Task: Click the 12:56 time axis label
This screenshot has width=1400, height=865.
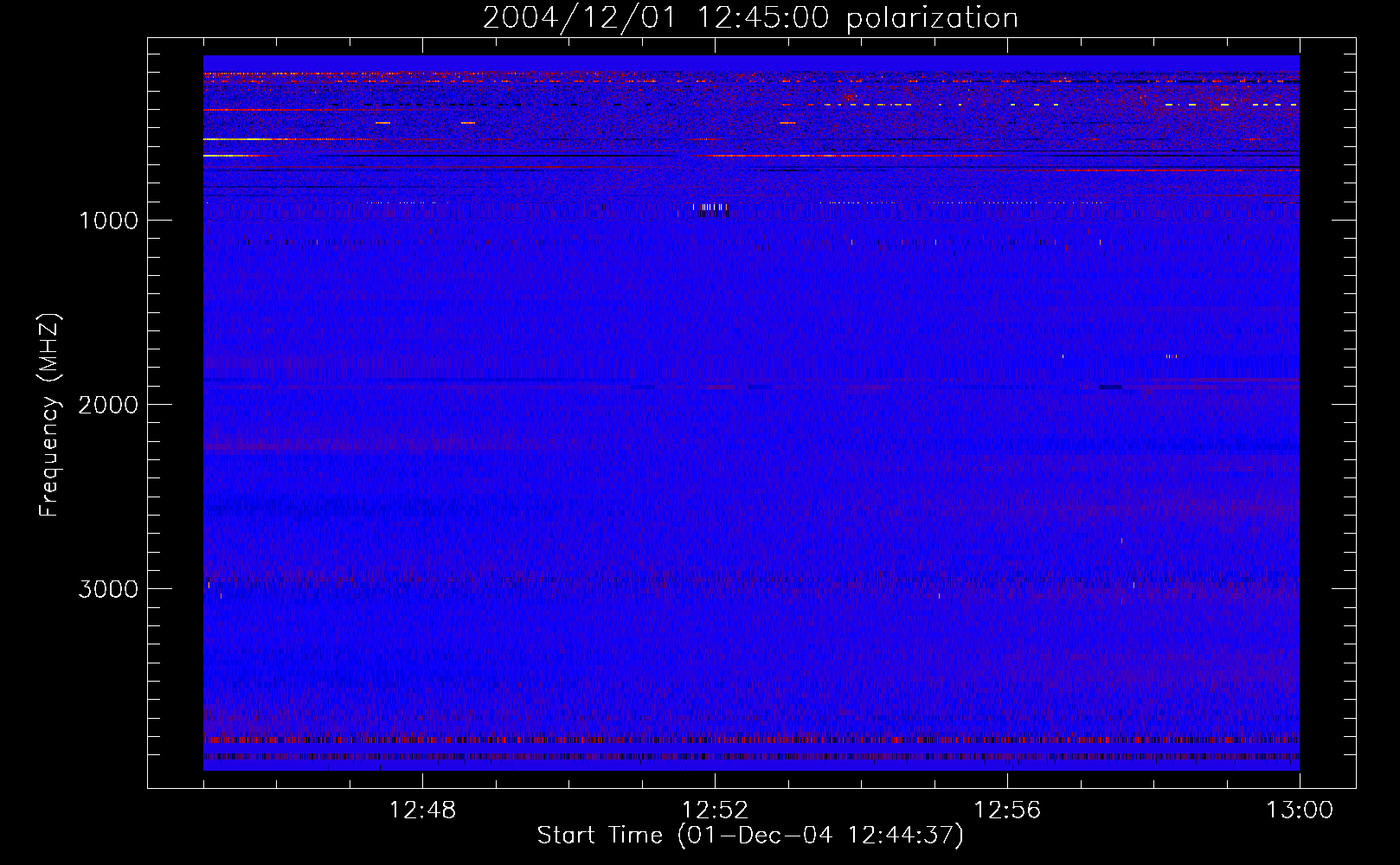Action: (x=1007, y=811)
